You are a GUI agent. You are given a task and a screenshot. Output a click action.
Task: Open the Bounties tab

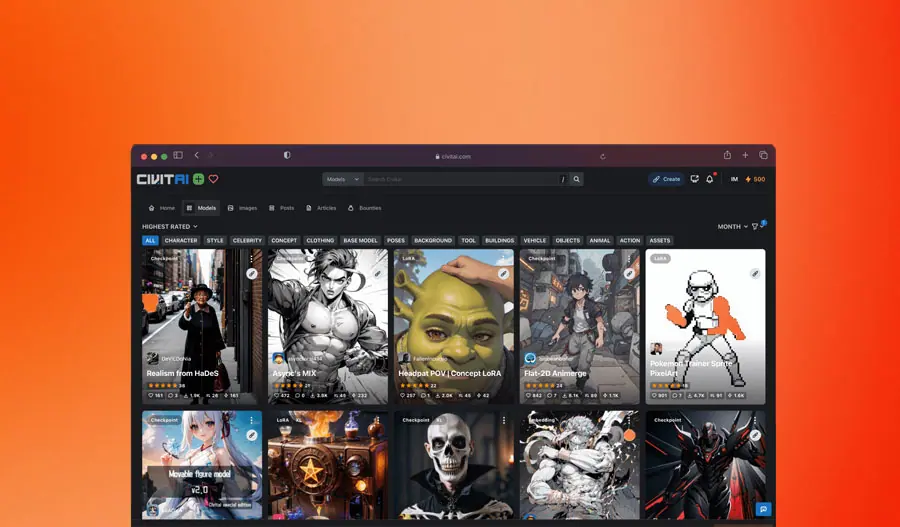[364, 208]
